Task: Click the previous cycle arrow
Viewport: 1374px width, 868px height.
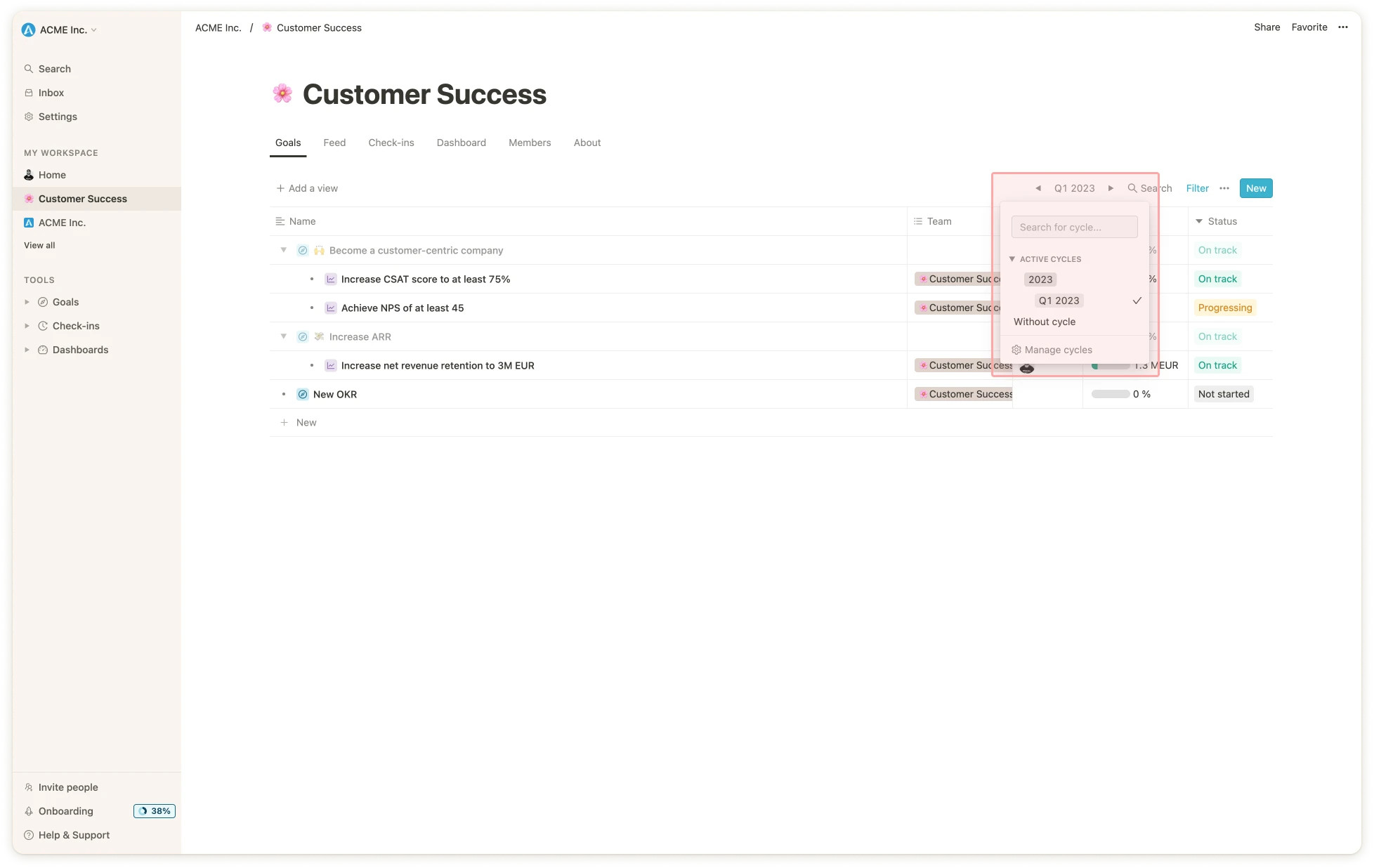Action: click(1038, 188)
